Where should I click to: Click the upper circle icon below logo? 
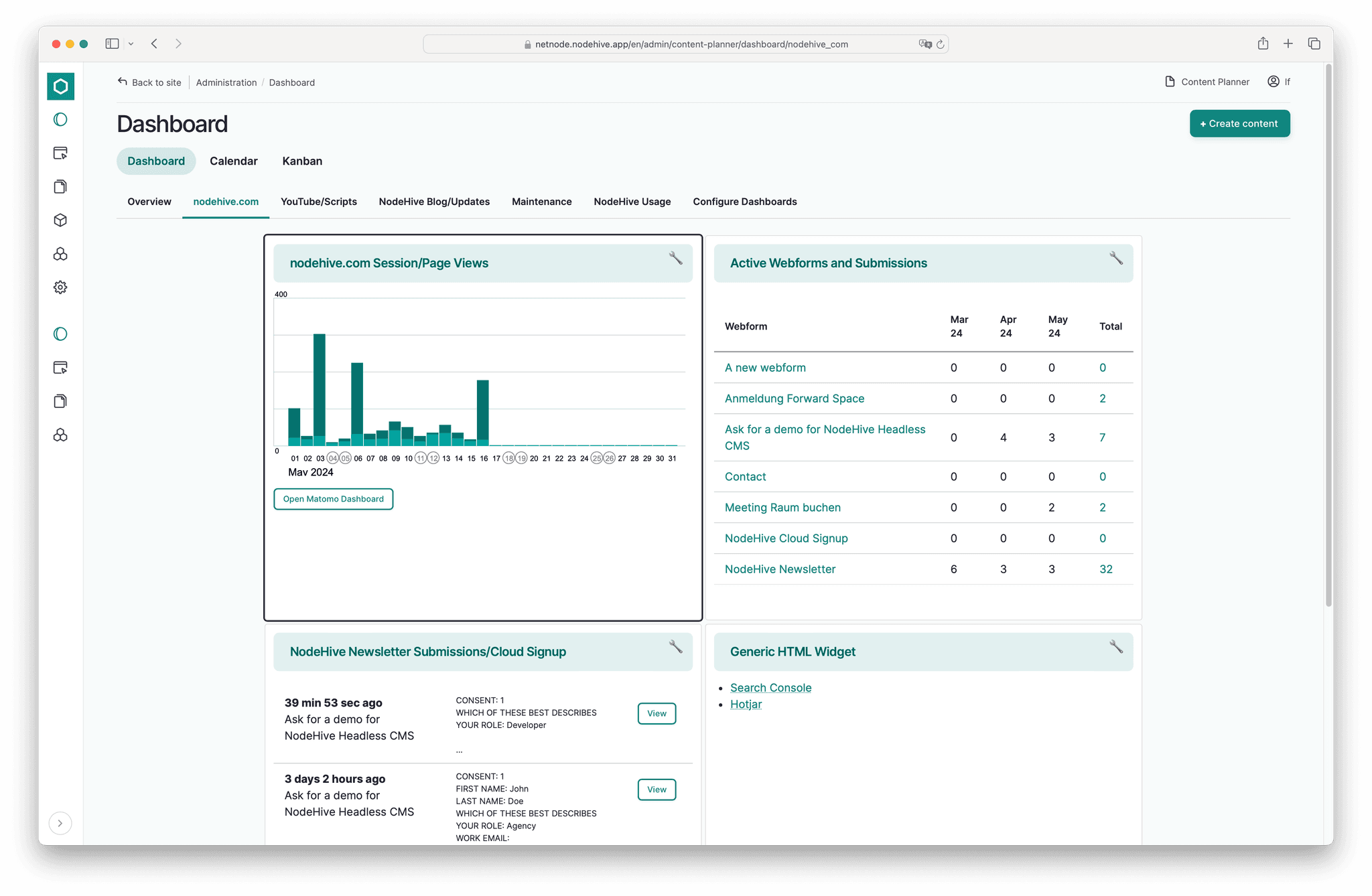pos(60,120)
